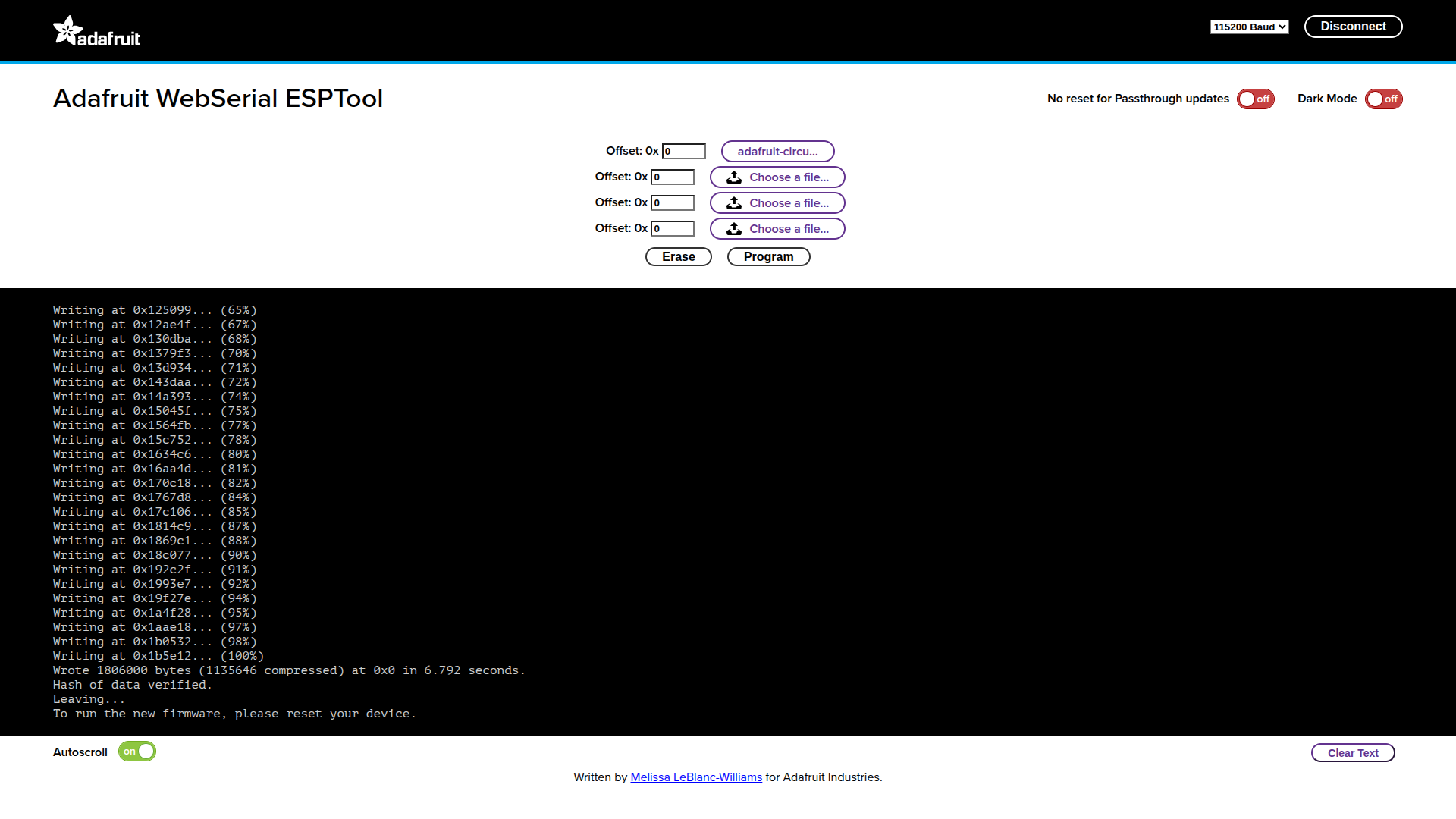The image size is (1456, 819).
Task: Click the Adafruit WebSerial ESPTool heading
Action: pos(218,99)
